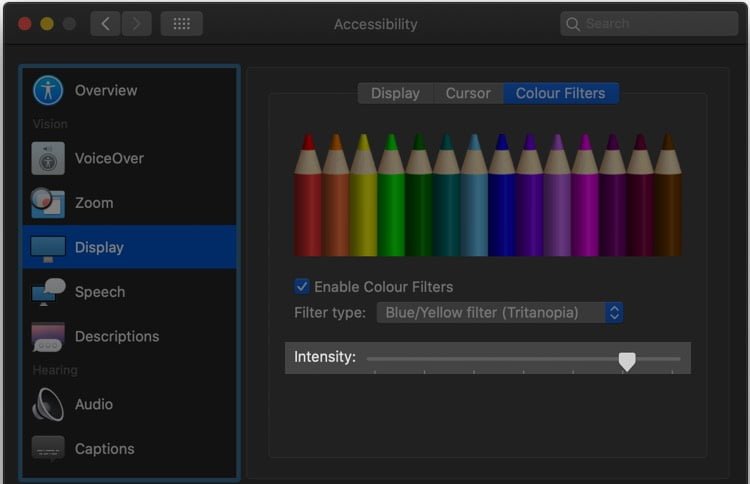Click the yellow pencil in preview
The width and height of the screenshot is (750, 484).
(x=364, y=195)
